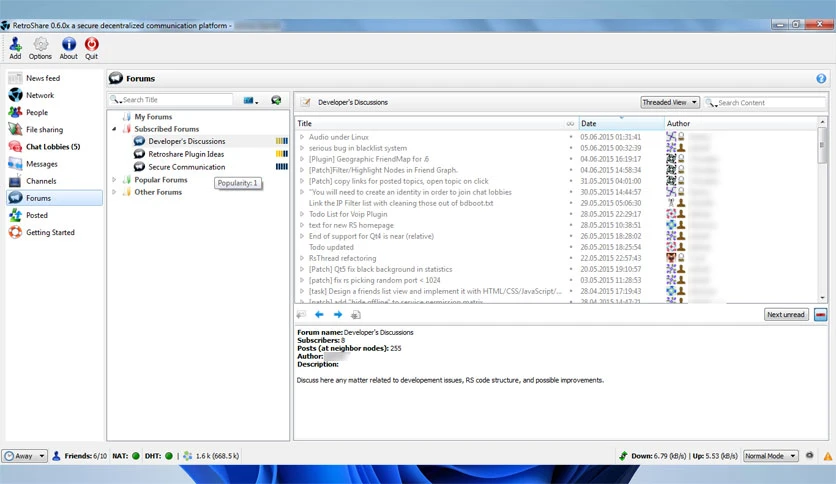Open the Search Content filter magnifier icon
The width and height of the screenshot is (836, 484).
711,102
